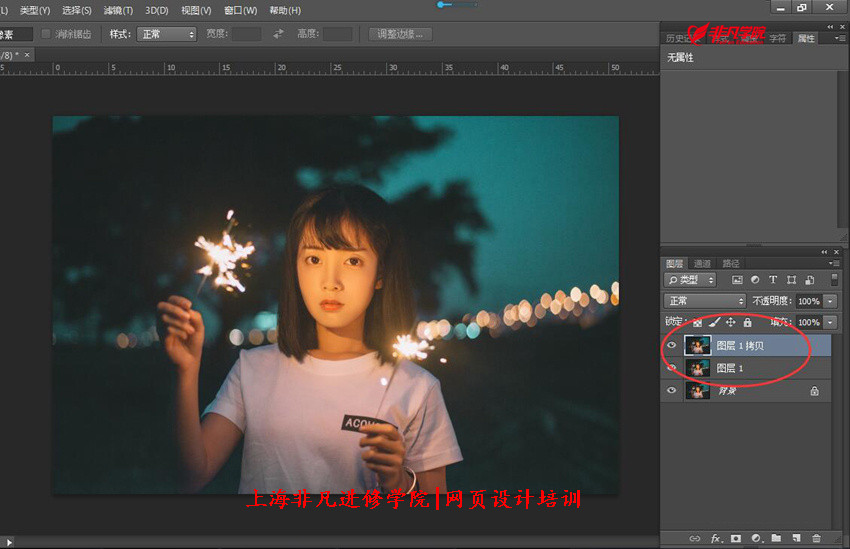Open the 样式 dropdown set to 正常

166,34
